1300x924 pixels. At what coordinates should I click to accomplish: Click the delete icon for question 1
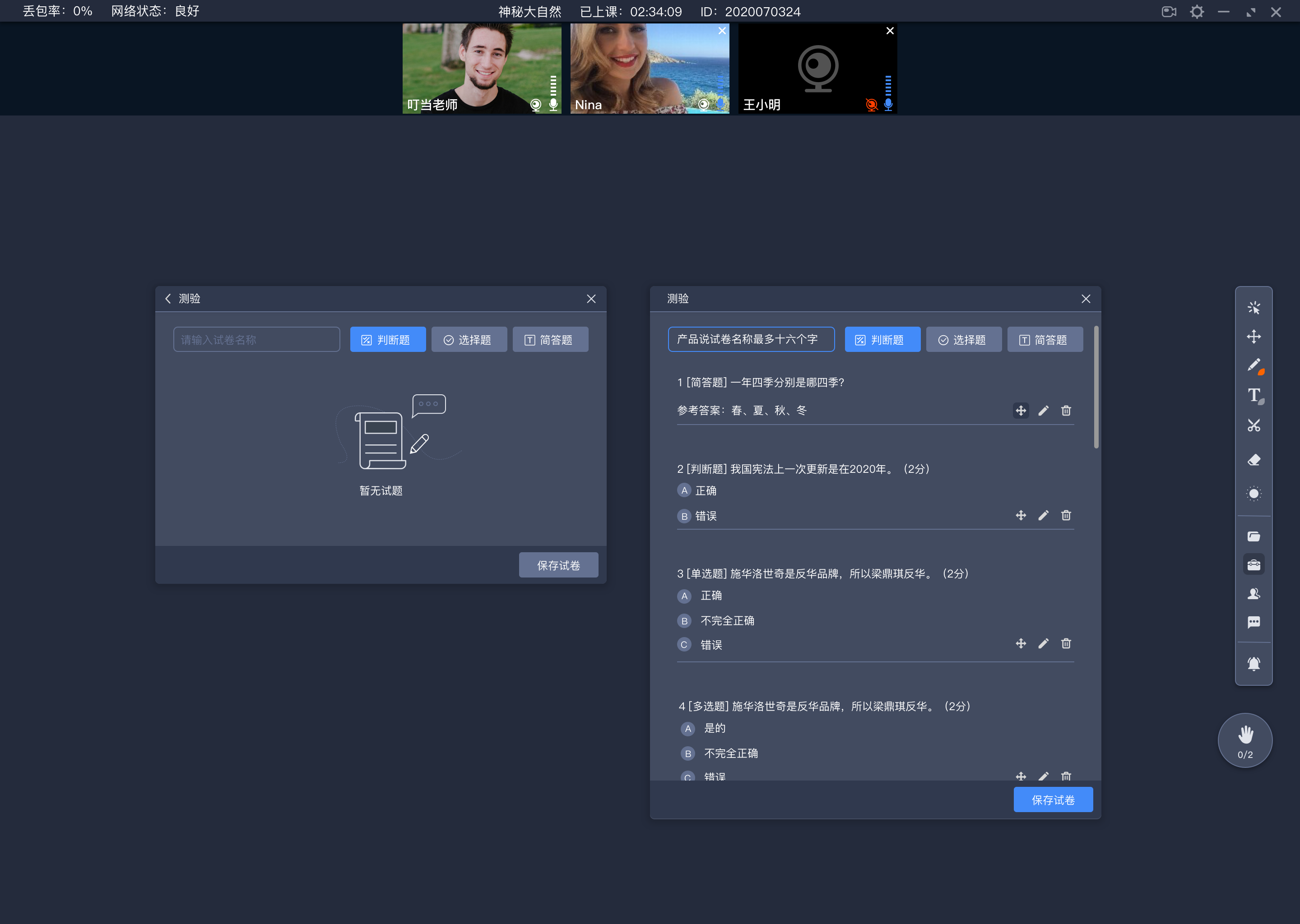(x=1066, y=411)
